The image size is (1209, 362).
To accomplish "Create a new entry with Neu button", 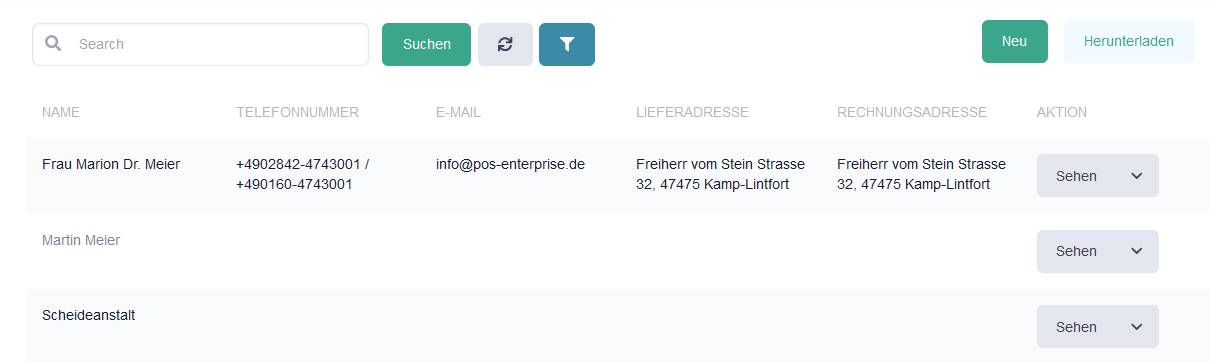I will (x=1015, y=41).
